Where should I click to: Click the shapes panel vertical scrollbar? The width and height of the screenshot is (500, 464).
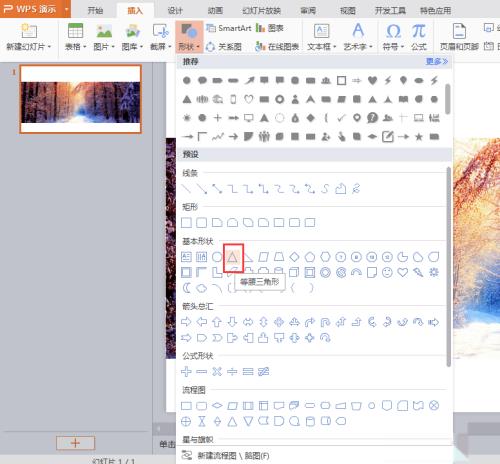click(x=448, y=267)
